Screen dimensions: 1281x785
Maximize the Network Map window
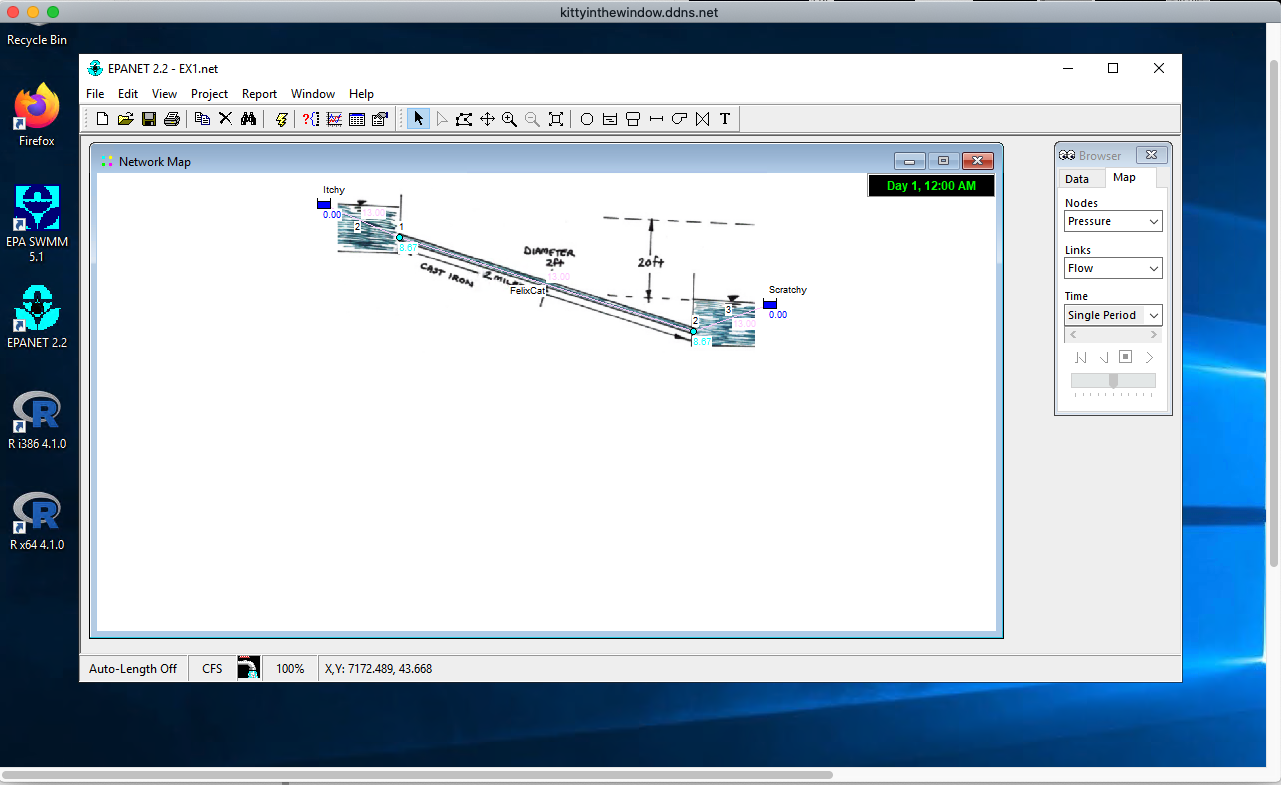tap(943, 161)
